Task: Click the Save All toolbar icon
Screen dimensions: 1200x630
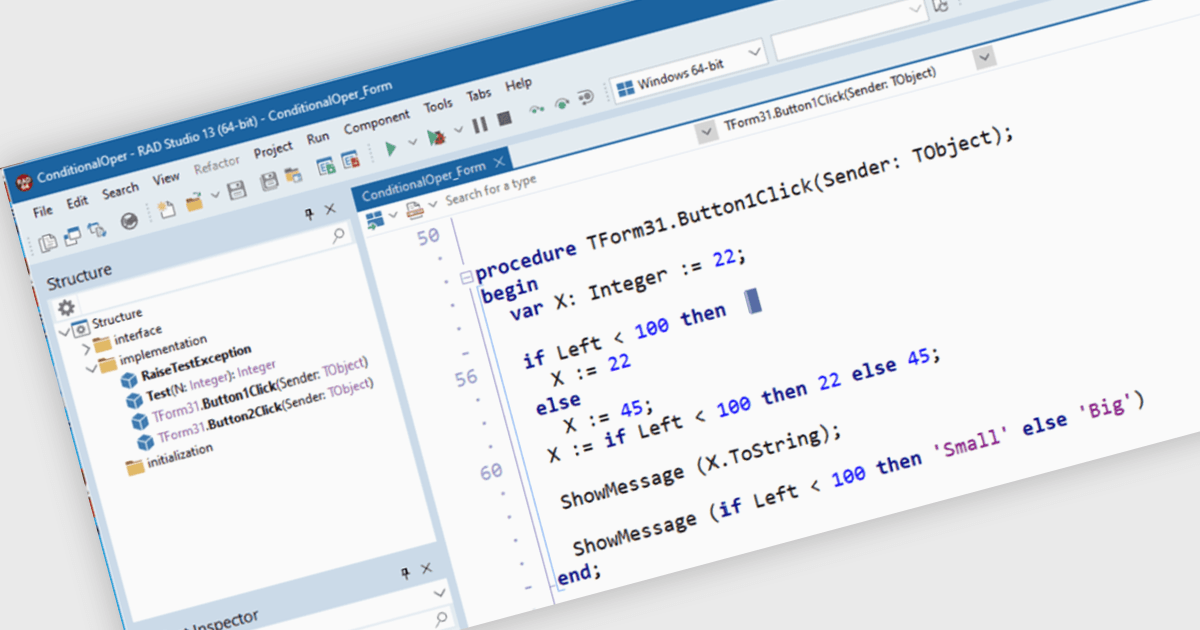Action: pyautogui.click(x=269, y=182)
